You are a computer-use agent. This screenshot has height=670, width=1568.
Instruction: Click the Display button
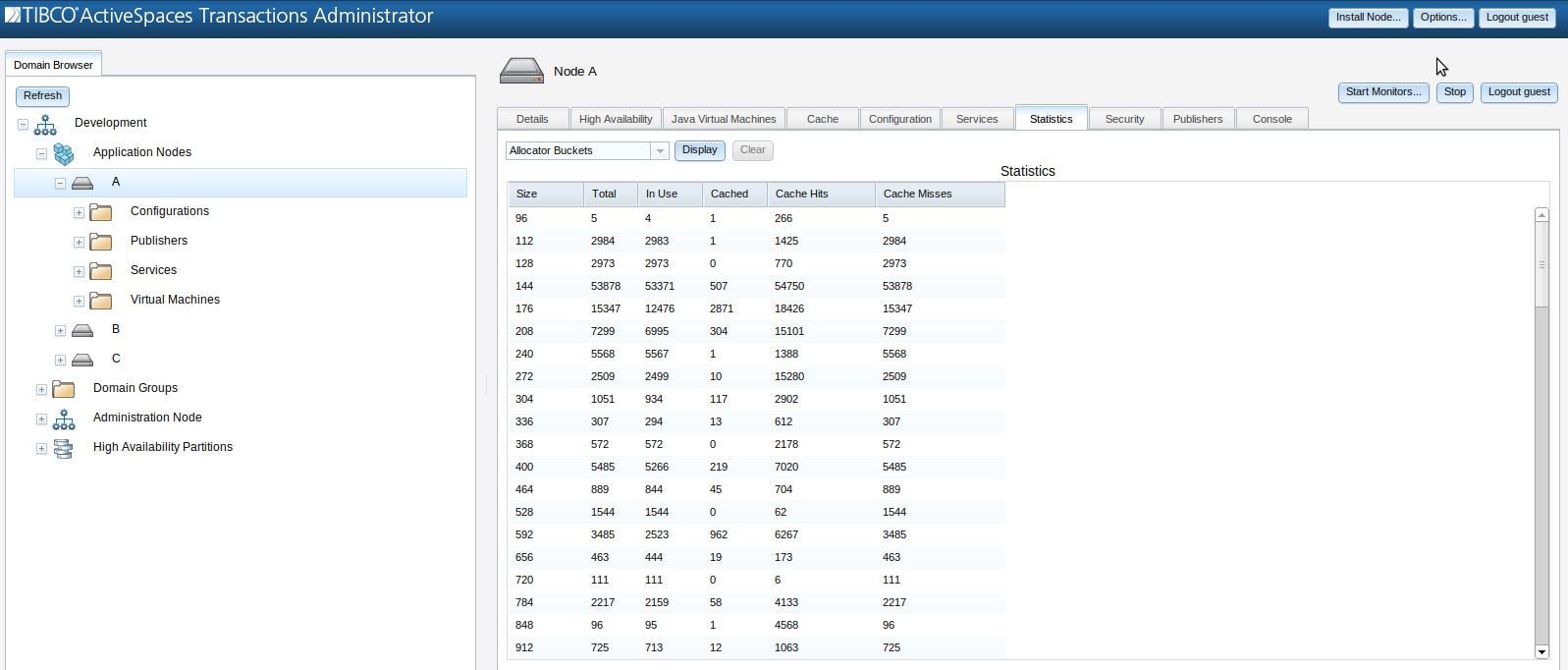700,150
